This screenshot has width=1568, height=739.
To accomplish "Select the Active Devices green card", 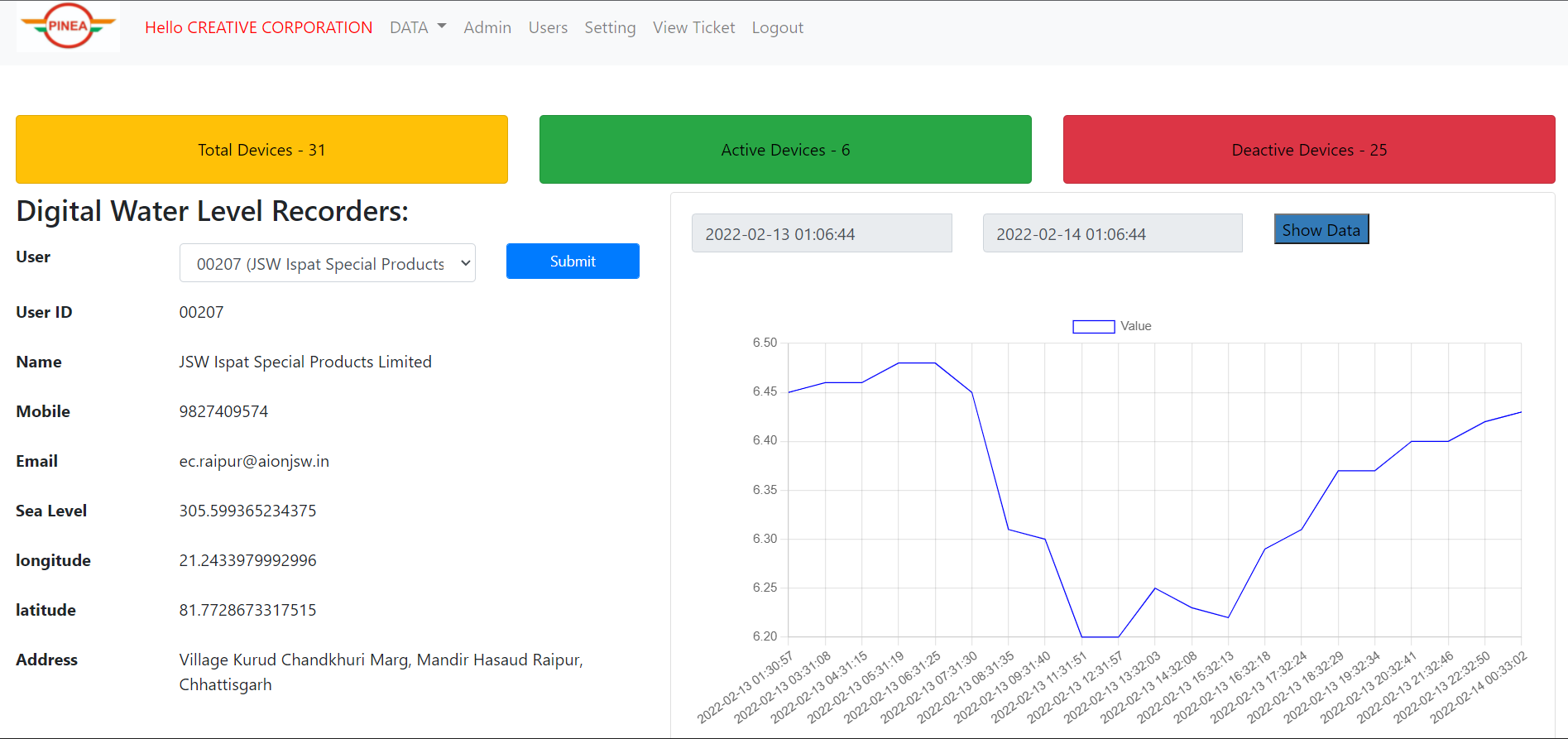I will coord(784,150).
